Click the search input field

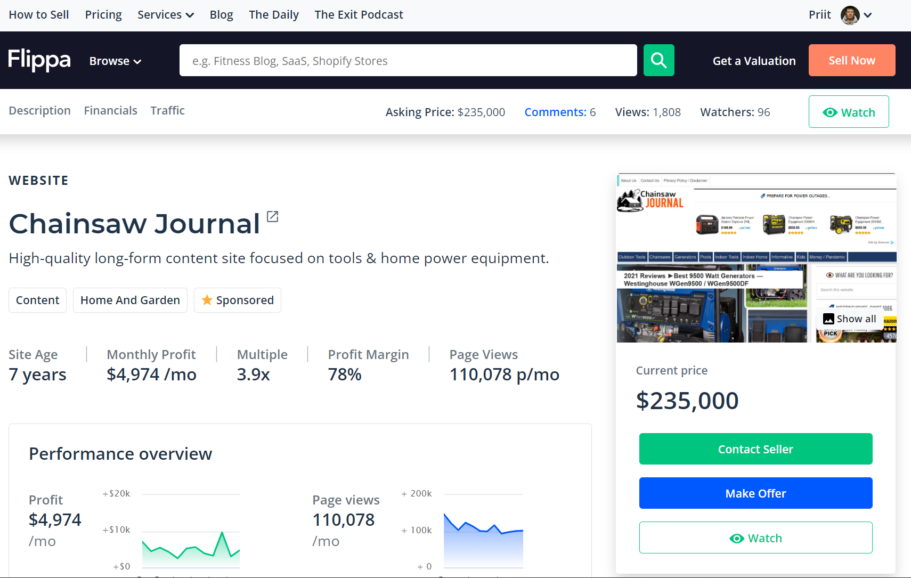[408, 60]
